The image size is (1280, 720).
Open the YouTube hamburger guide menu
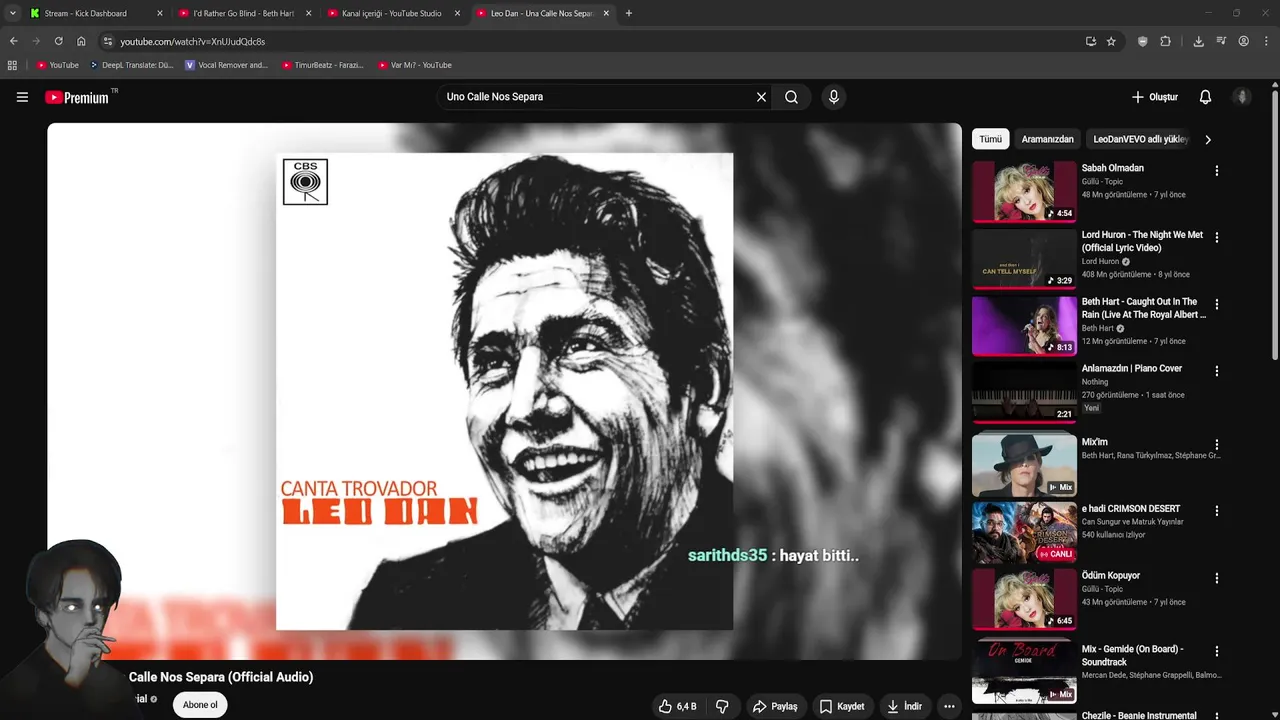(x=22, y=97)
